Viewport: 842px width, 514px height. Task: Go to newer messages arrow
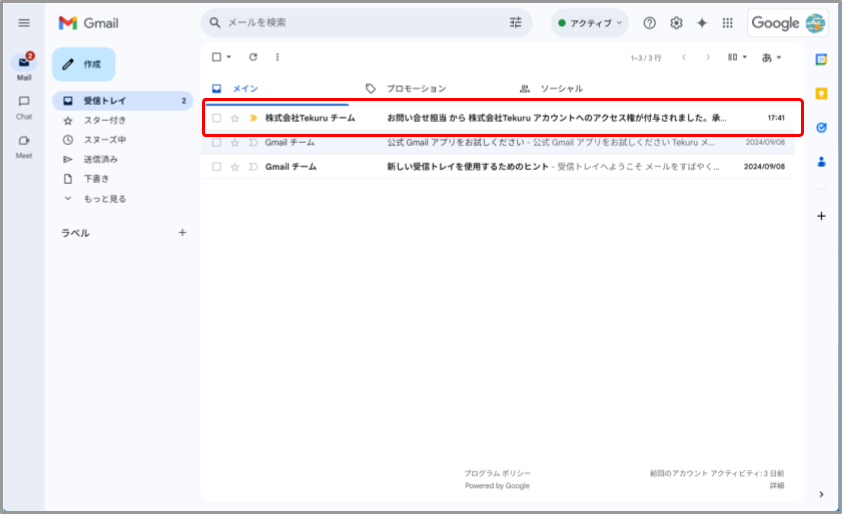[x=684, y=57]
